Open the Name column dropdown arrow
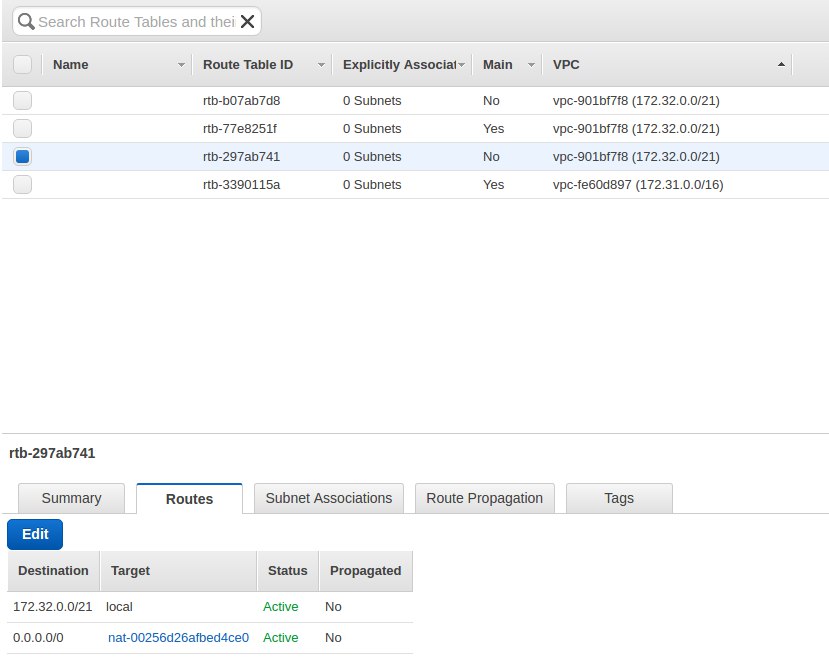This screenshot has width=829, height=667. [181, 65]
